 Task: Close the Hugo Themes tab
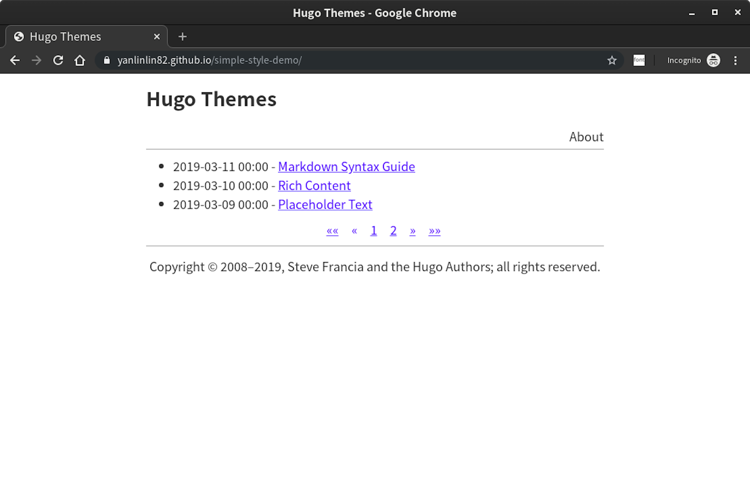[157, 36]
